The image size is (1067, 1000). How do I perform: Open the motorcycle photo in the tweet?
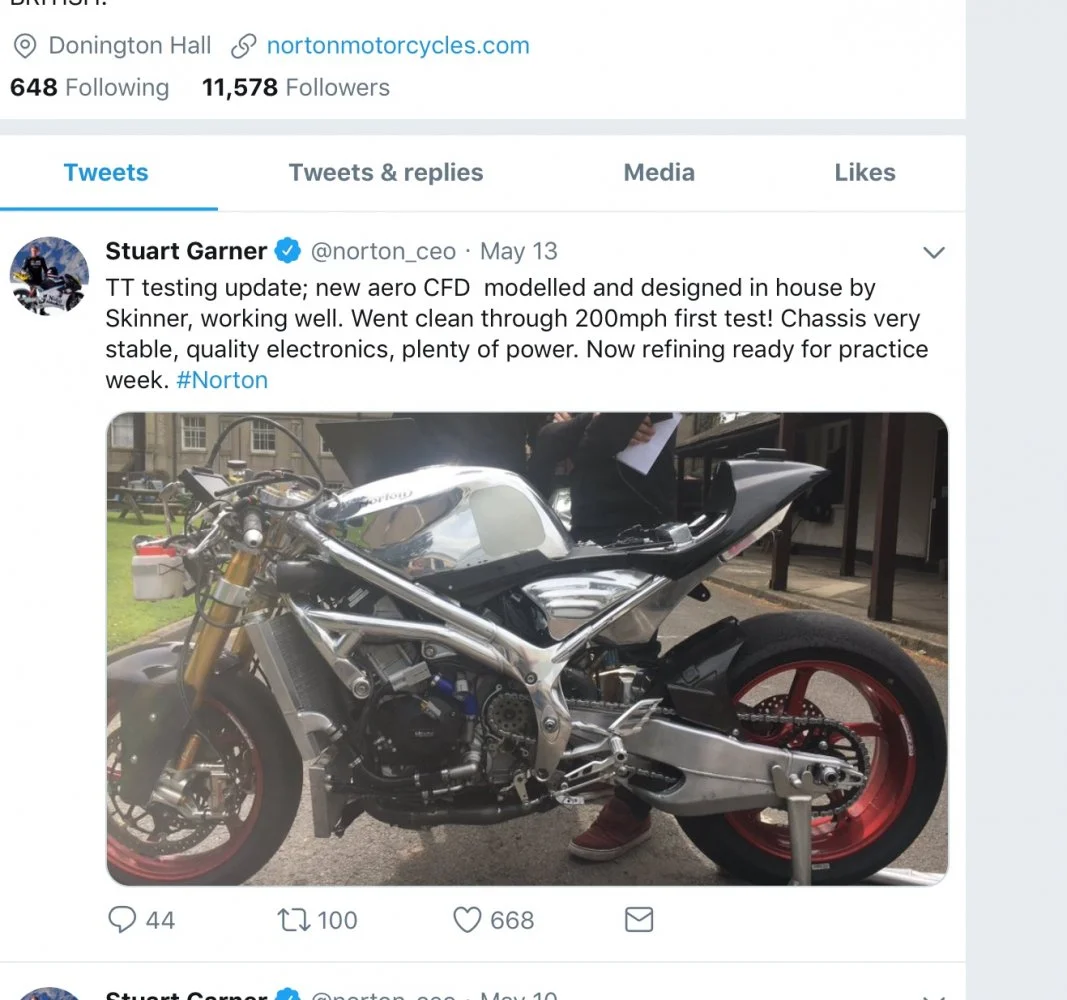click(x=527, y=648)
